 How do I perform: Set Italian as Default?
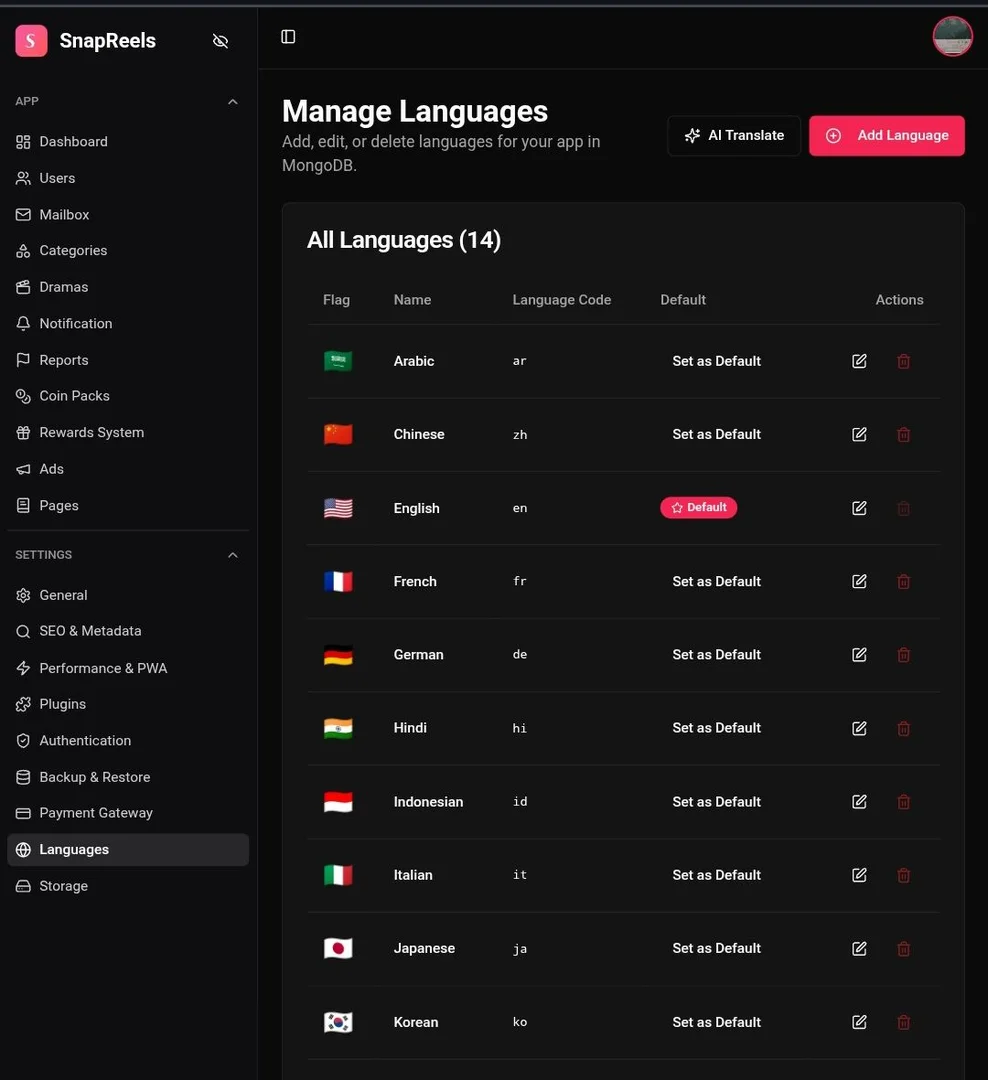tap(717, 875)
